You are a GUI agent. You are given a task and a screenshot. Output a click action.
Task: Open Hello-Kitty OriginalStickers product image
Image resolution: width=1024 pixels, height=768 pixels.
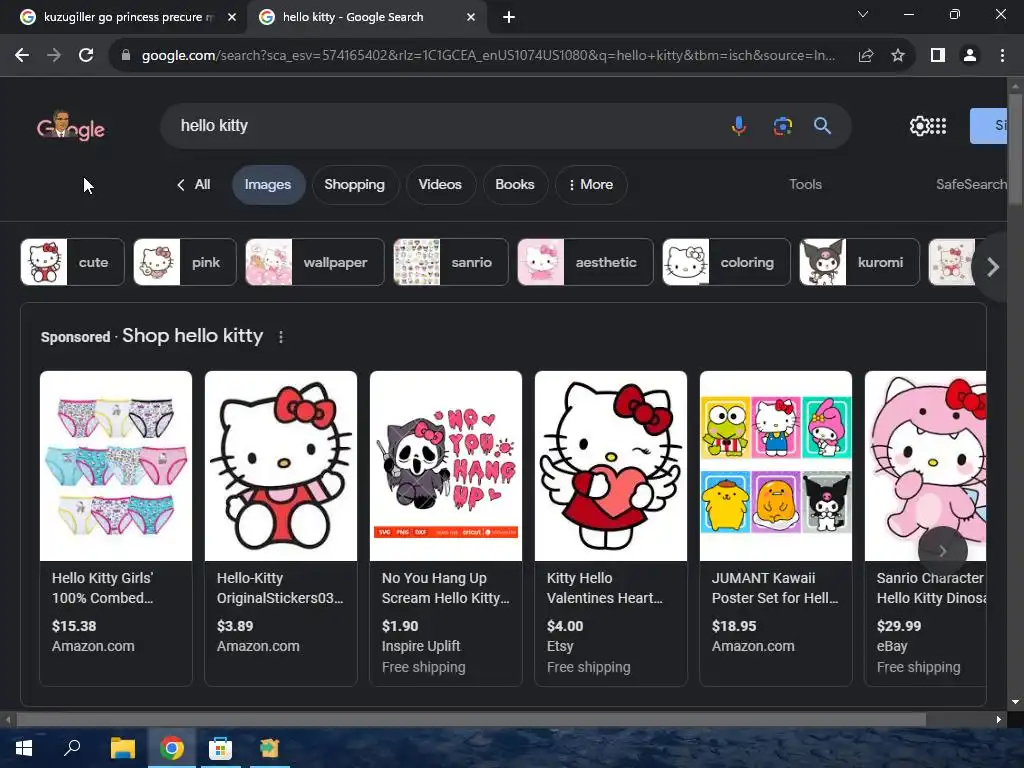(x=281, y=466)
